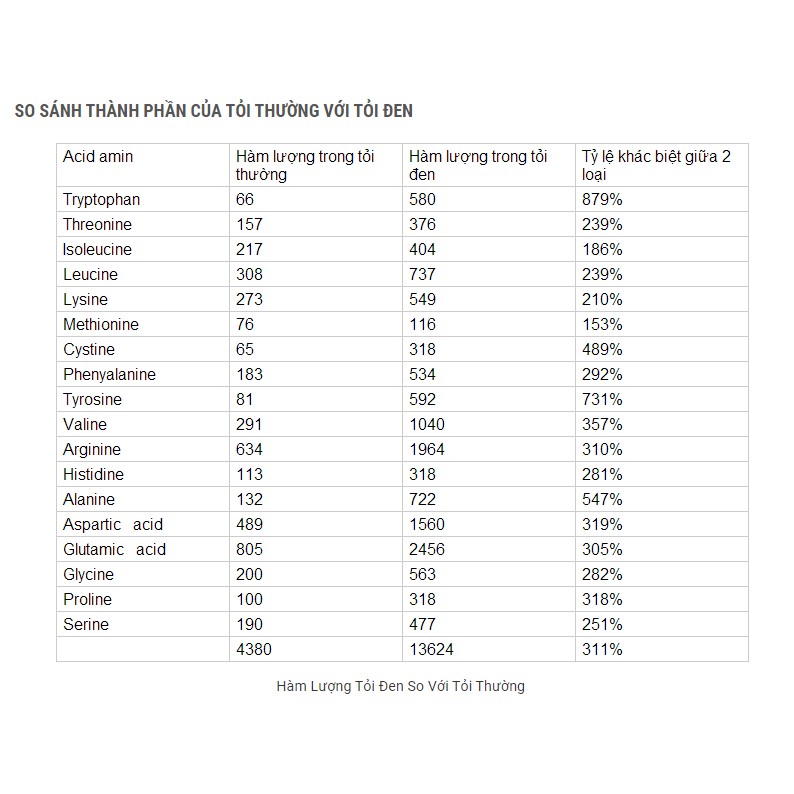
Task: Click the Threonine cell
Action: (97, 224)
